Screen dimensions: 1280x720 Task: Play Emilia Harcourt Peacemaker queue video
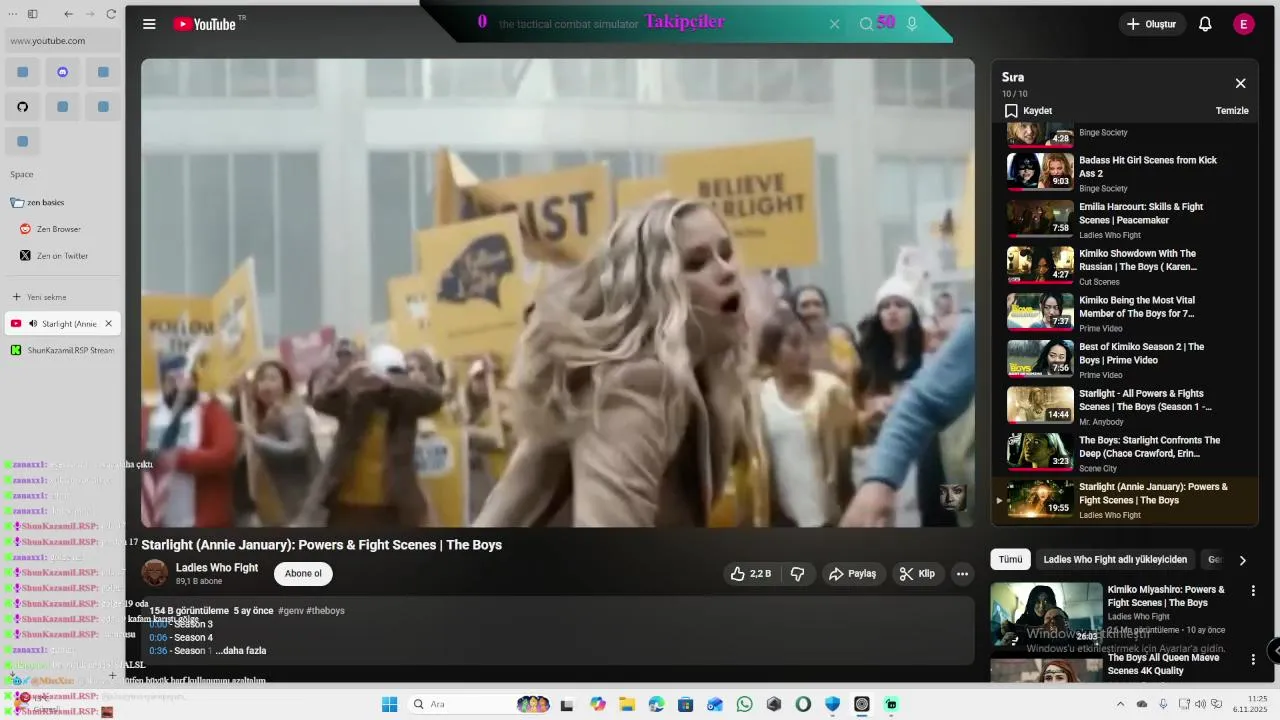point(1125,218)
